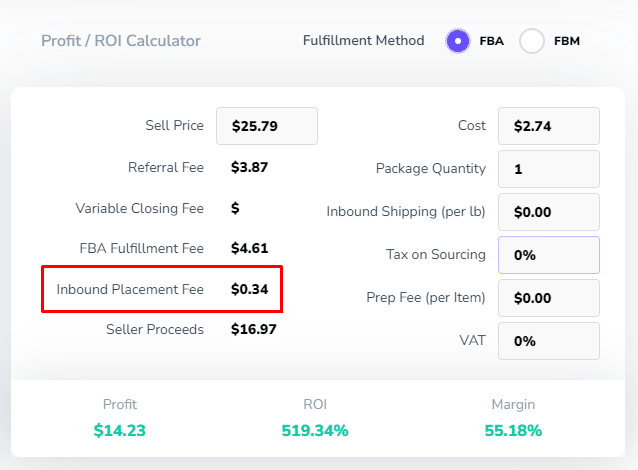The height and width of the screenshot is (470, 638).
Task: Click the Inbound Shipping (per lb) input
Action: pyautogui.click(x=548, y=212)
